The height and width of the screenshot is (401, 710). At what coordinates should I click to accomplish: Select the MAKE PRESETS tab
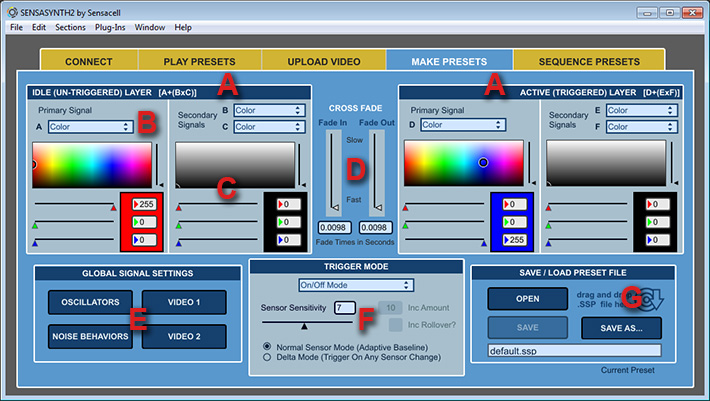tap(449, 61)
